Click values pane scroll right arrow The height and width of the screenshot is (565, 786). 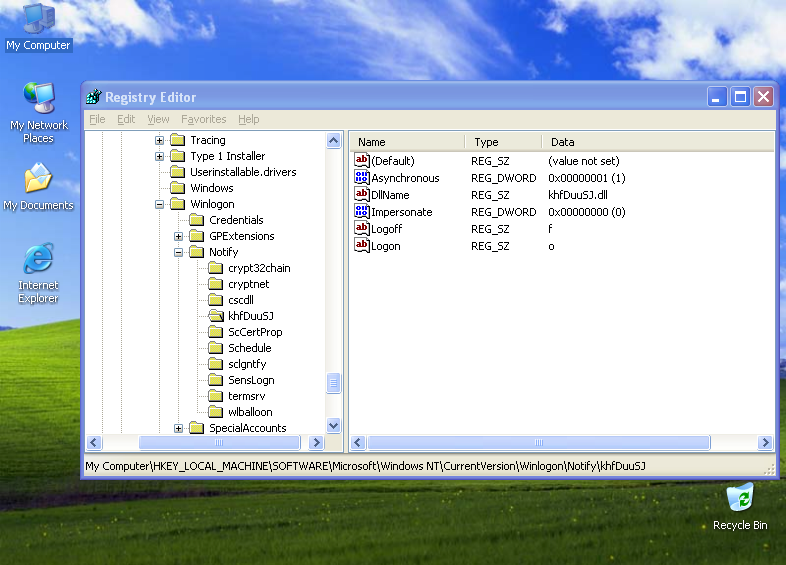point(765,443)
